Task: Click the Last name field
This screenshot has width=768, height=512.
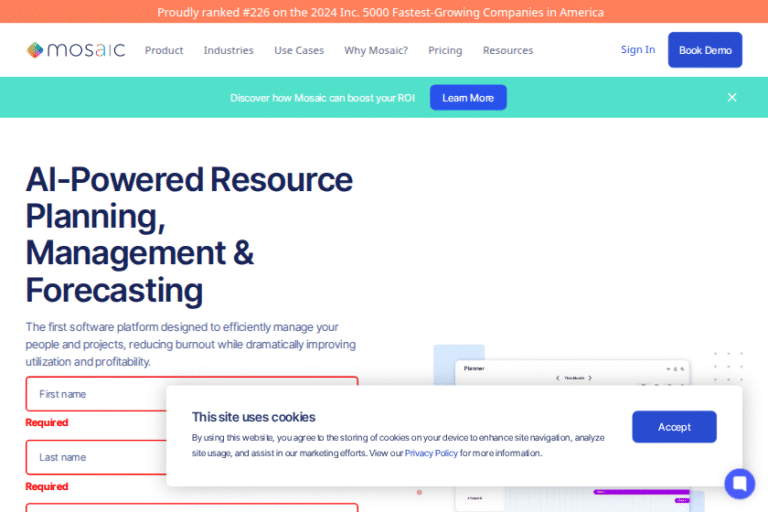Action: (95, 457)
